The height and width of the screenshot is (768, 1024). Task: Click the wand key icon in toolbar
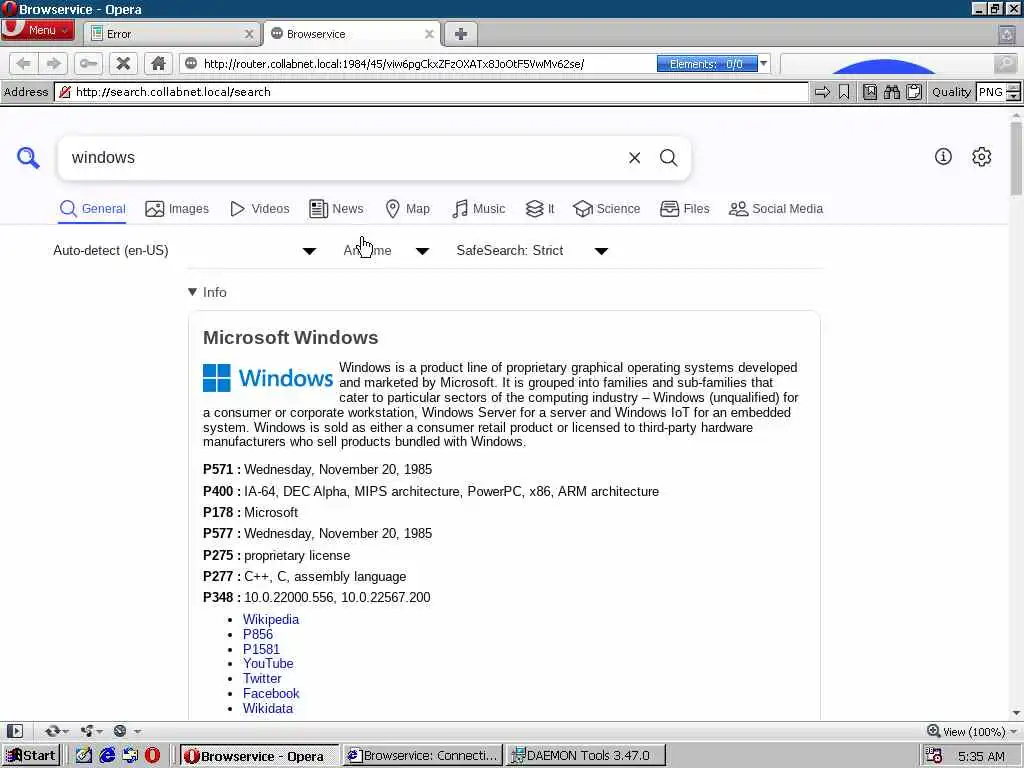[88, 63]
